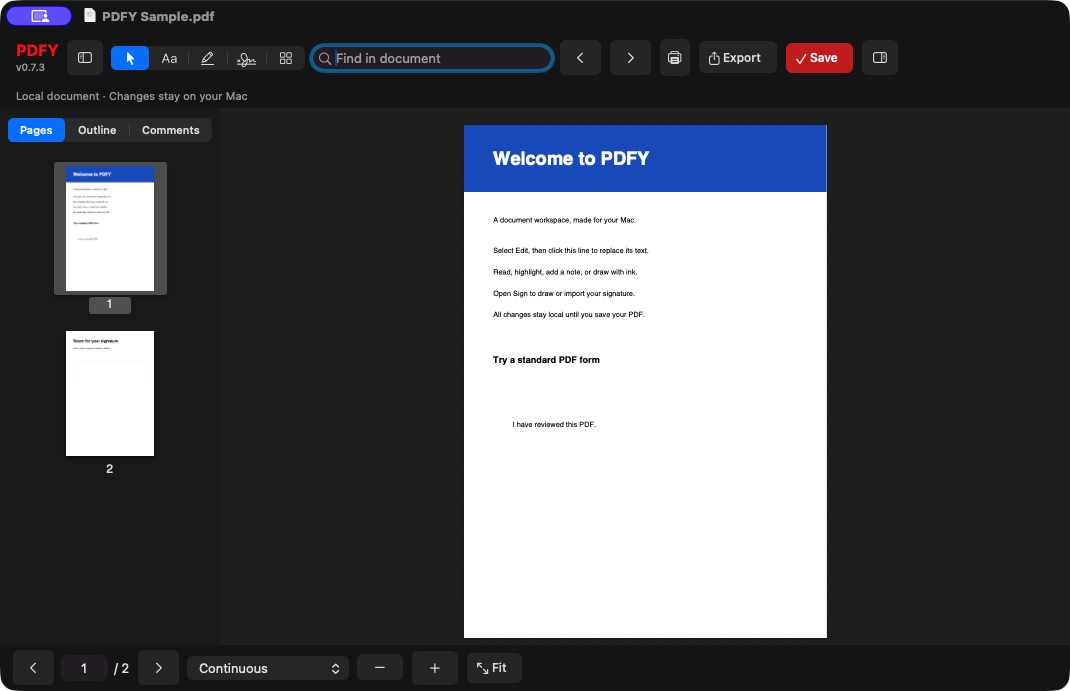
Task: Click the '/ 2' total pages text
Action: click(x=121, y=668)
